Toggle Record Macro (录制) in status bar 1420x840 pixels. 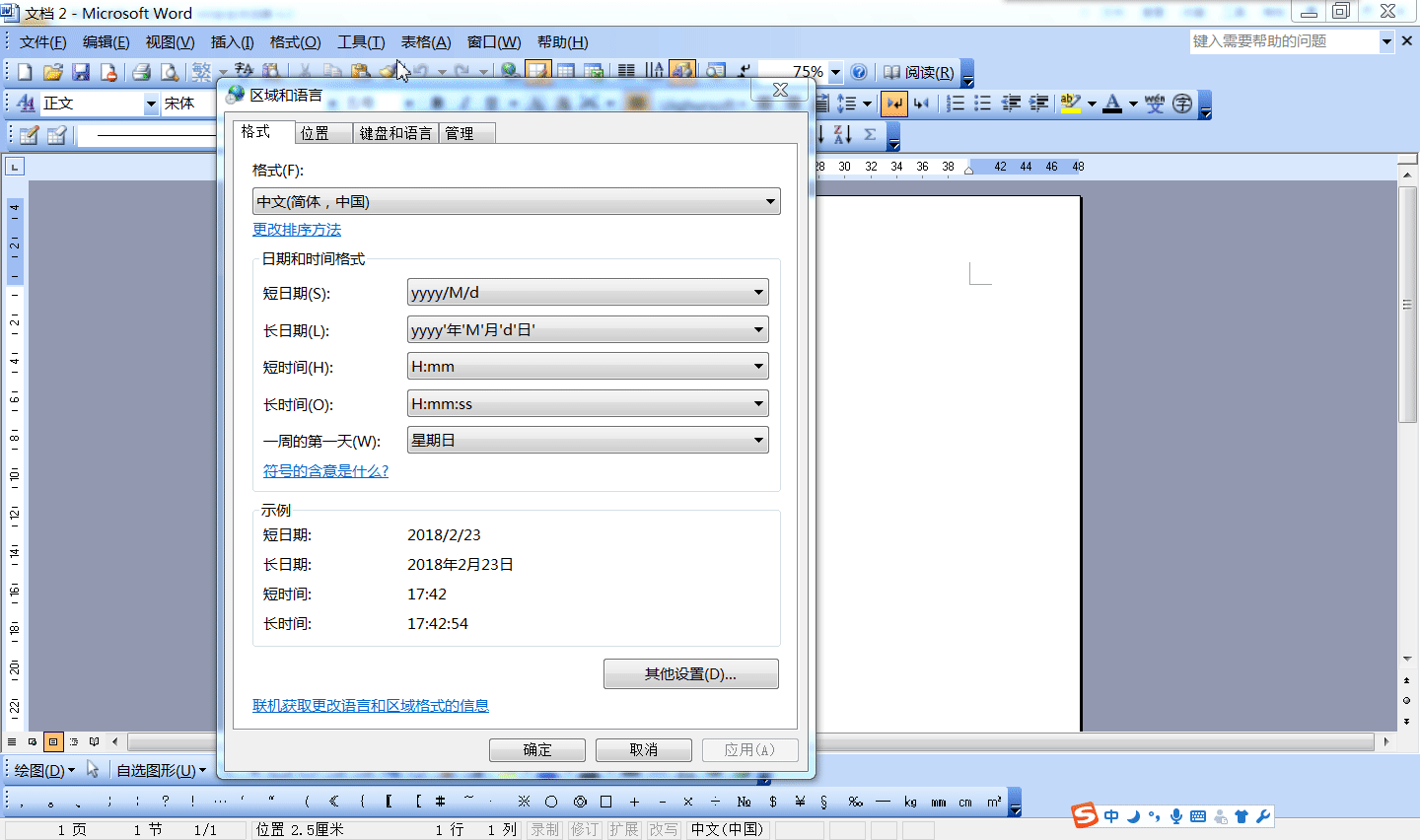pyautogui.click(x=544, y=829)
